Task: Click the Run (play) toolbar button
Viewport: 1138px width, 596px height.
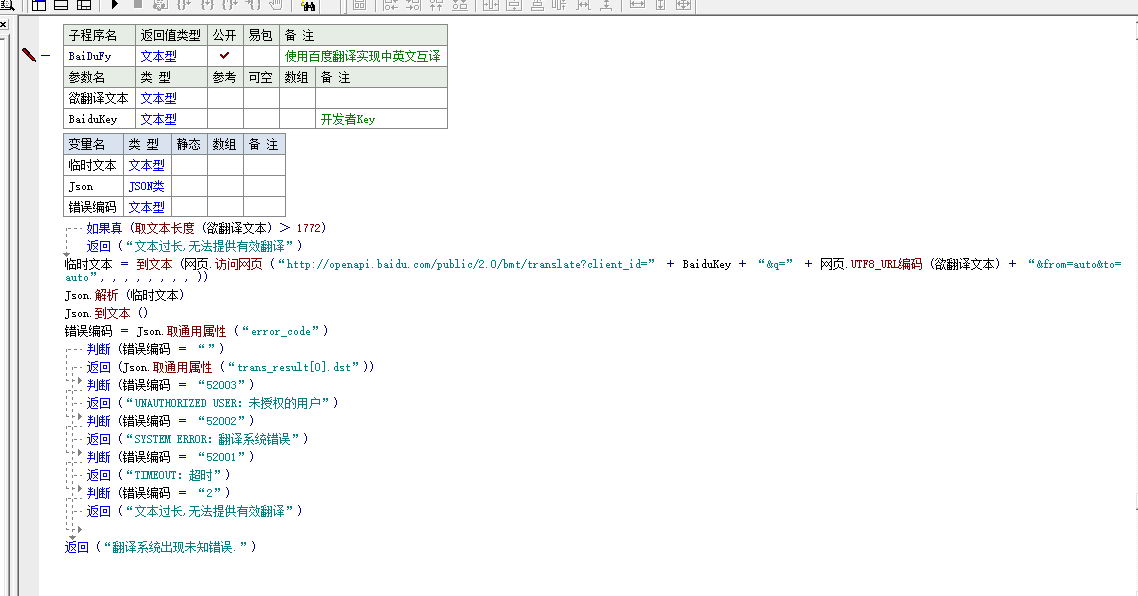Action: click(115, 5)
